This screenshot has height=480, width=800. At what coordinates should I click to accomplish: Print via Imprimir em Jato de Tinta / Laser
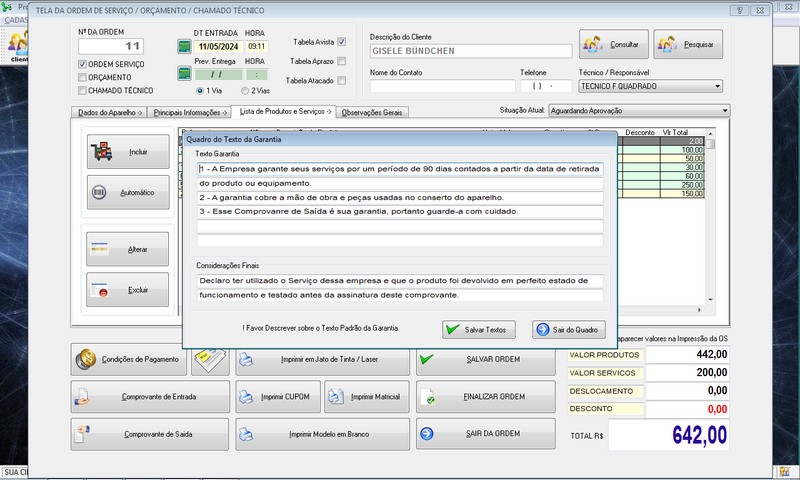pyautogui.click(x=322, y=360)
